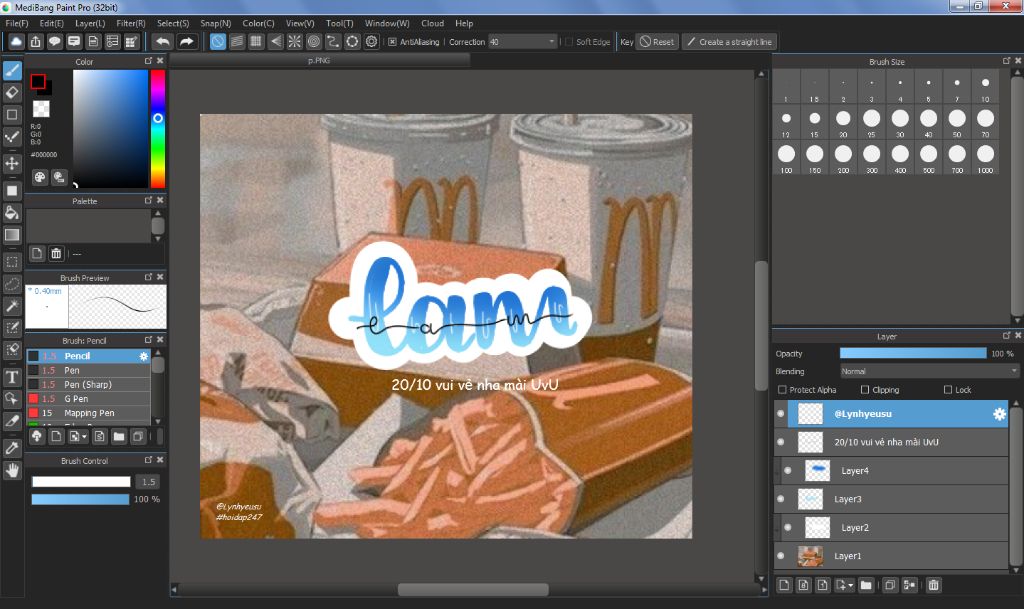The height and width of the screenshot is (609, 1024).
Task: Open the File menu
Action: 17,23
